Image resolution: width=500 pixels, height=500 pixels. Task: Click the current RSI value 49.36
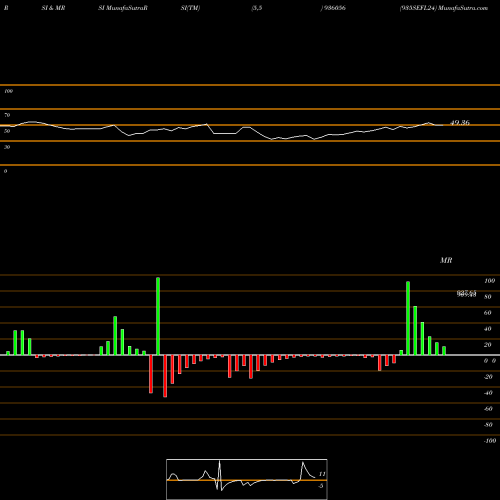click(460, 123)
